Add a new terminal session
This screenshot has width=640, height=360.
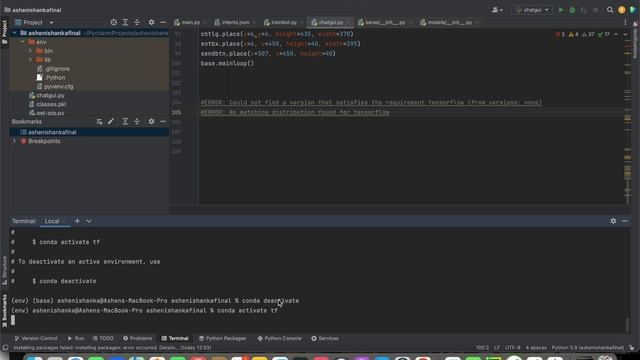point(77,221)
